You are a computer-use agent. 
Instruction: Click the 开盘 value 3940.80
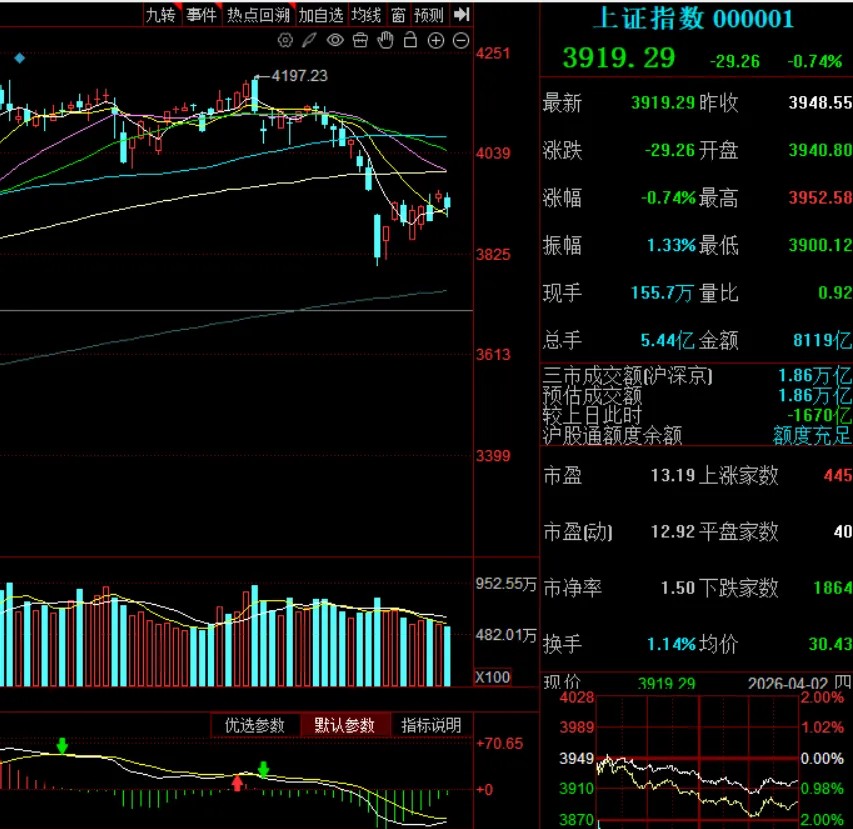pos(820,150)
